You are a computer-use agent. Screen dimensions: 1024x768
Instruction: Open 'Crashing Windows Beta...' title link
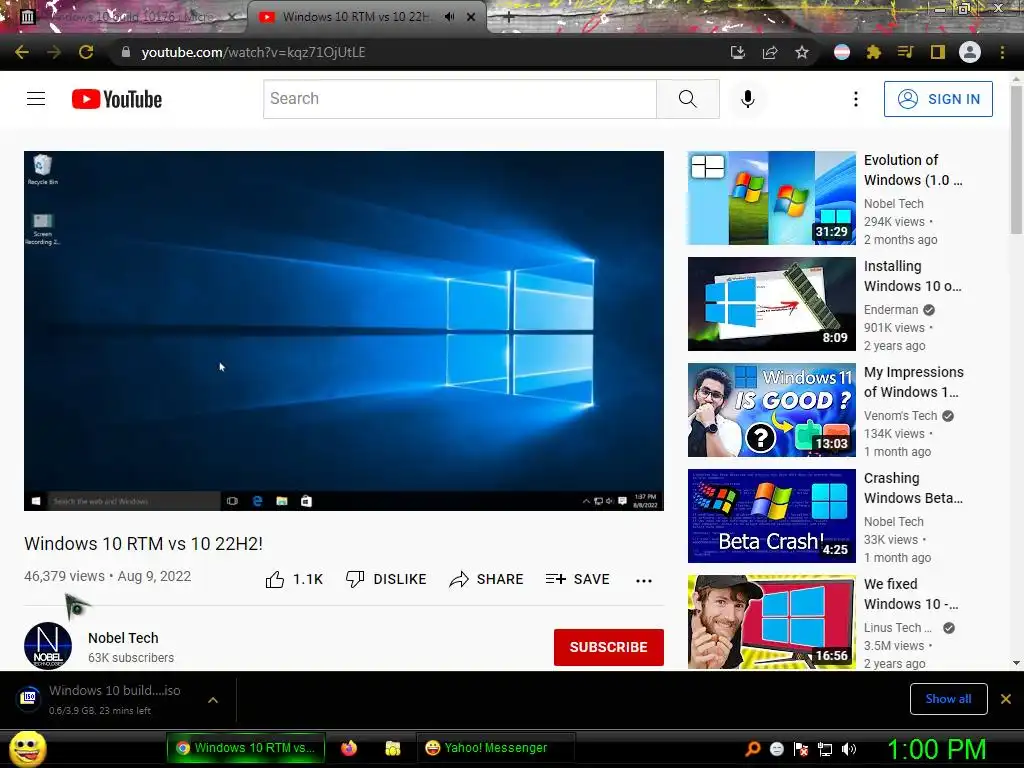913,488
